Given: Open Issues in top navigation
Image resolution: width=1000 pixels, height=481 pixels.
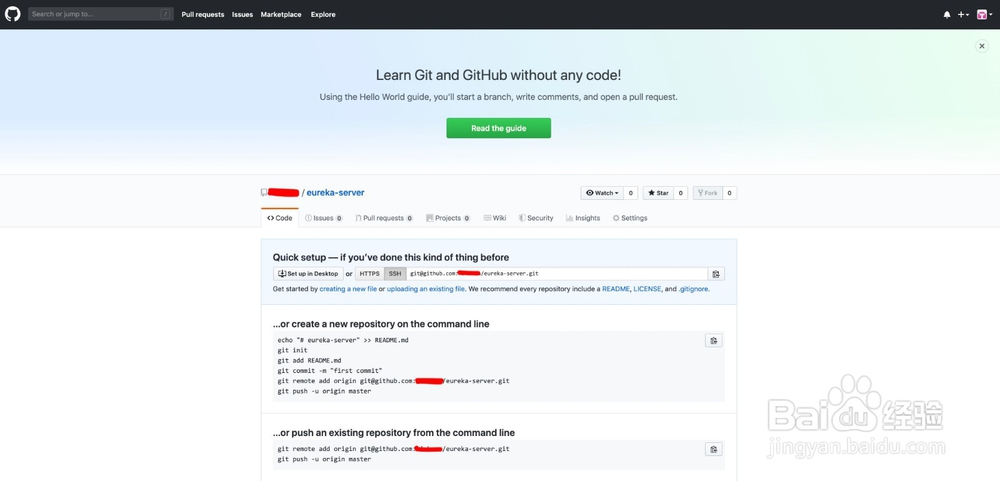Looking at the screenshot, I should 242,15.
